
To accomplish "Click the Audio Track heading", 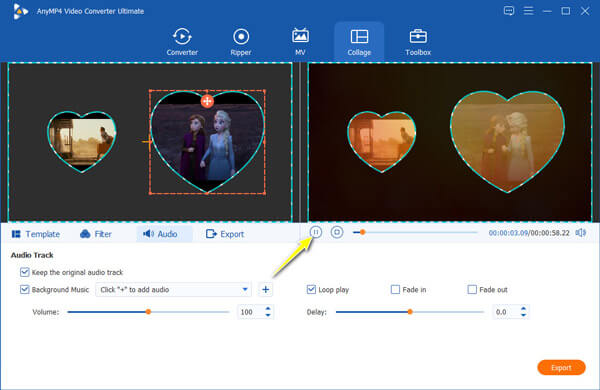I will point(32,255).
